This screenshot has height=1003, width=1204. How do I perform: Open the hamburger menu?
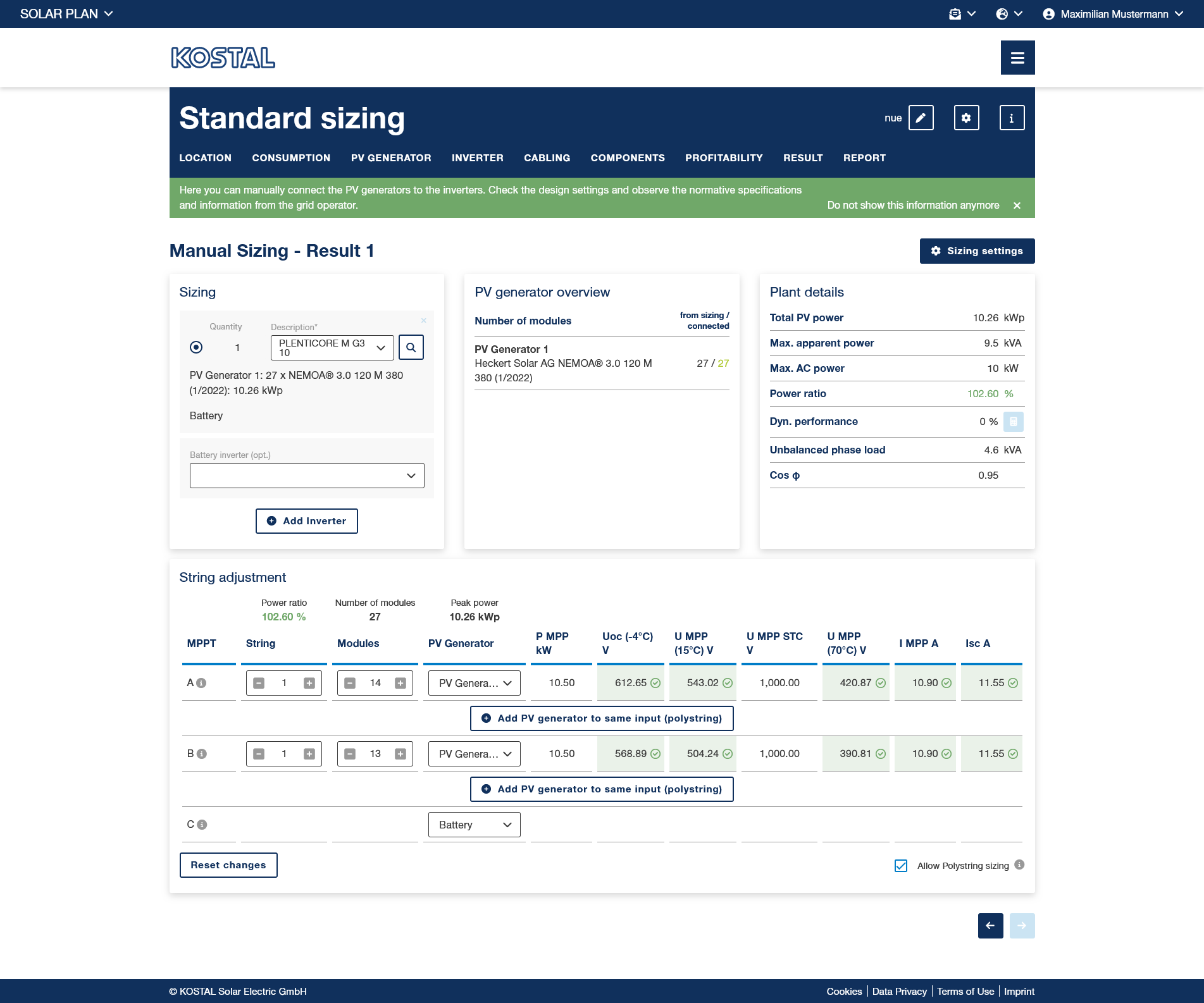[1017, 58]
